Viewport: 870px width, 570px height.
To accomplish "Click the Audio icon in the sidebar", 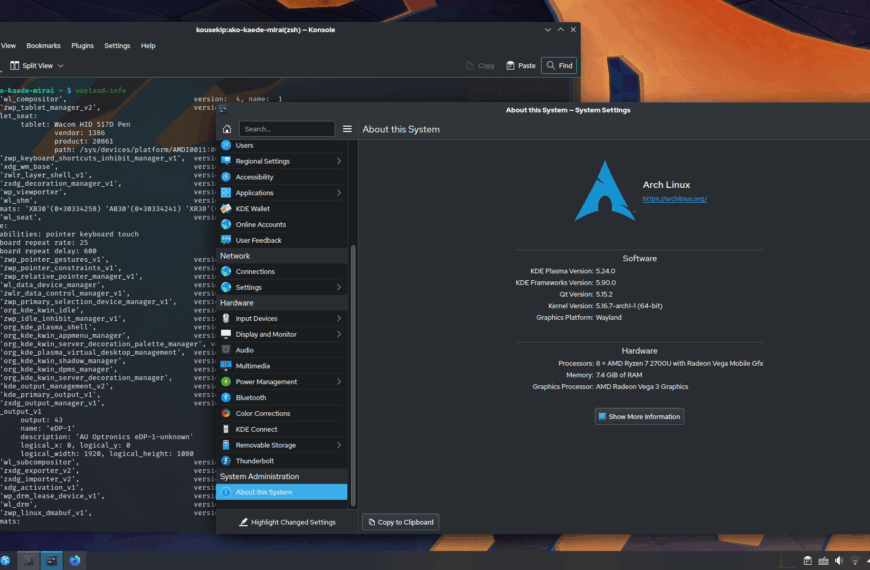I will click(226, 350).
